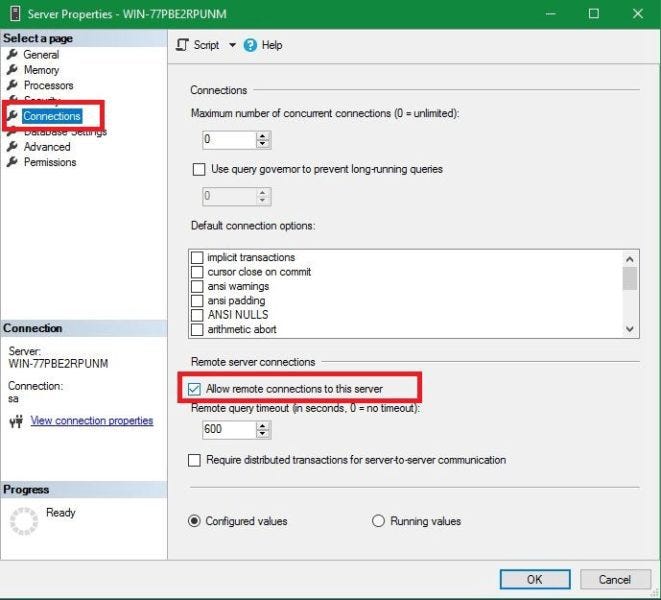Click the connection properties plug icon
This screenshot has width=661, height=600.
(x=16, y=421)
